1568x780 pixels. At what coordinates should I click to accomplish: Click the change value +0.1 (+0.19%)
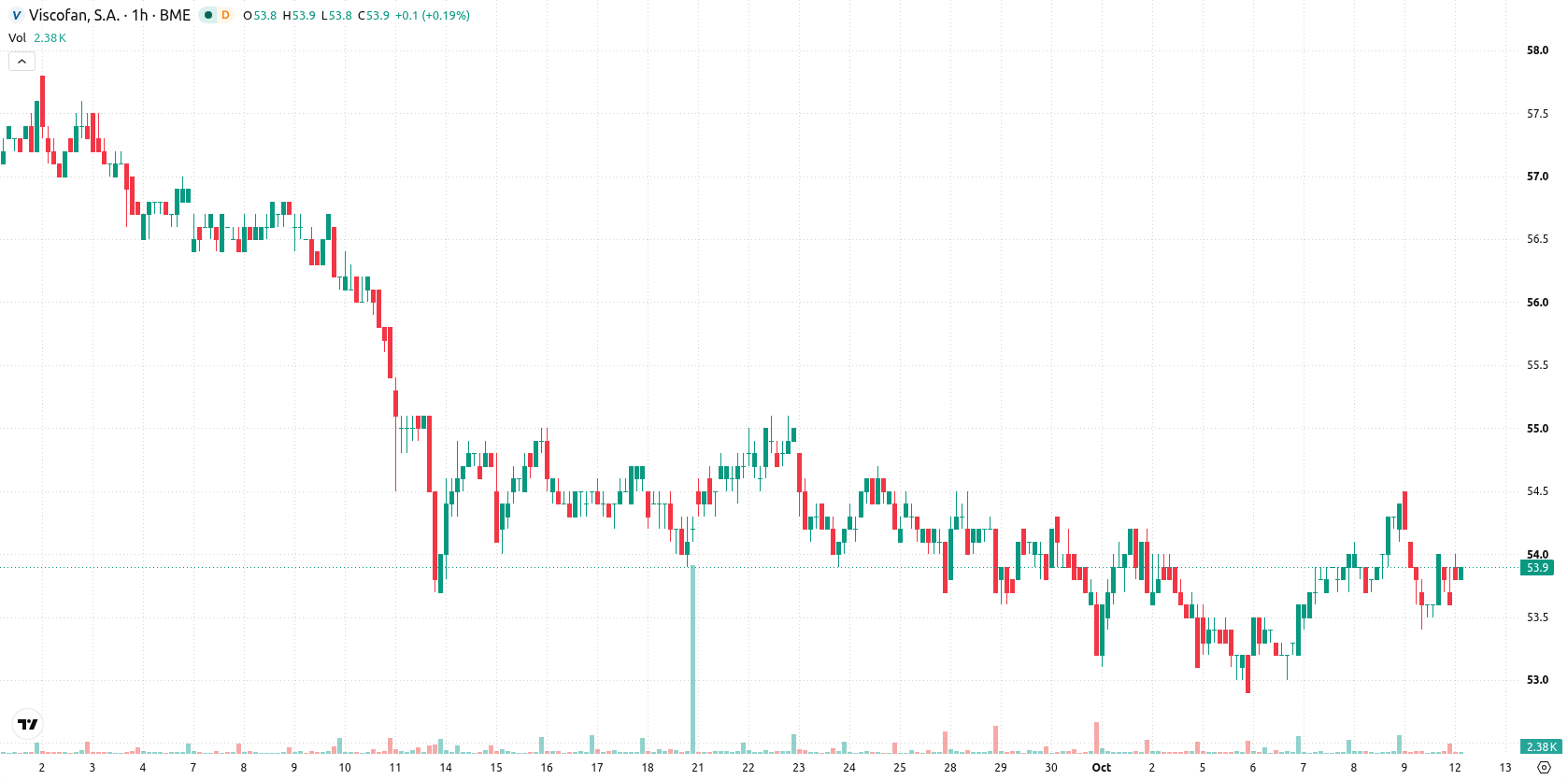point(433,16)
